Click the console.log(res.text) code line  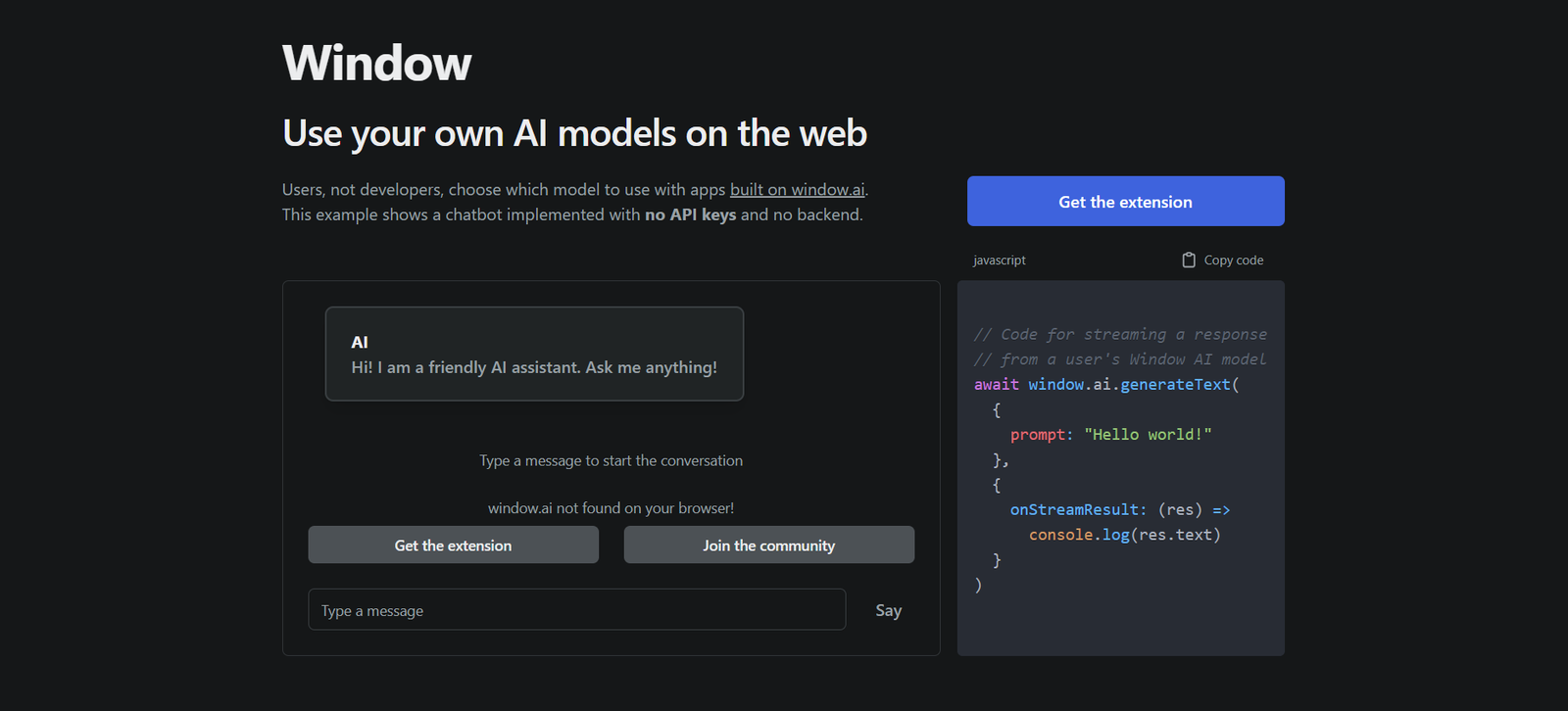click(1124, 535)
